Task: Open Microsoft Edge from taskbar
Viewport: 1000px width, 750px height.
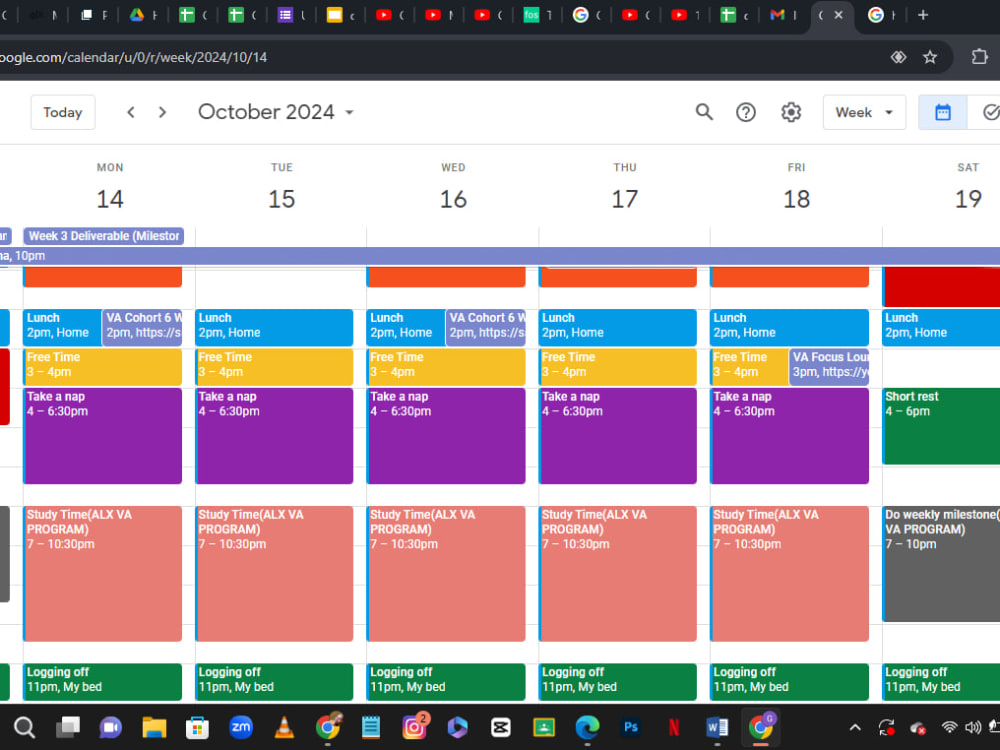Action: (587, 727)
